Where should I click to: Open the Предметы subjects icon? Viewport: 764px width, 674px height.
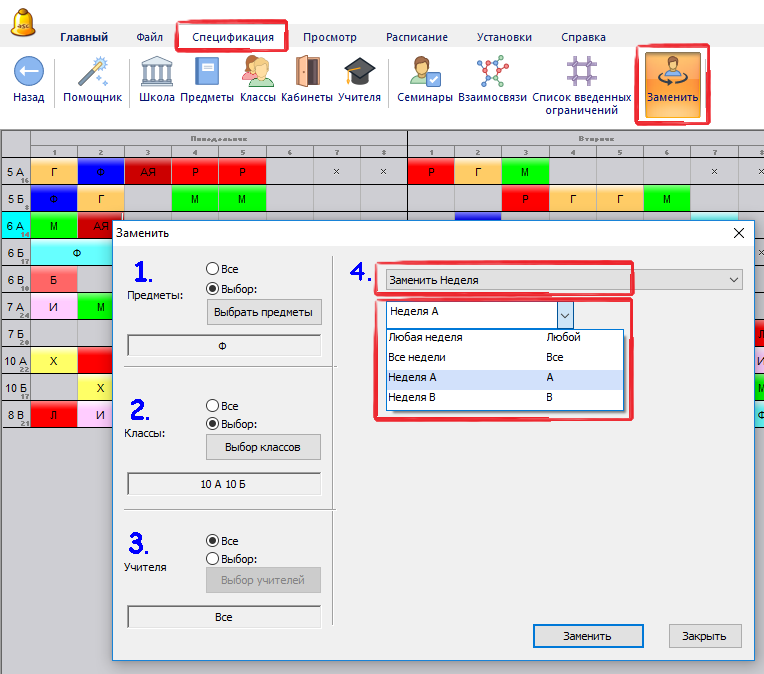tap(207, 72)
